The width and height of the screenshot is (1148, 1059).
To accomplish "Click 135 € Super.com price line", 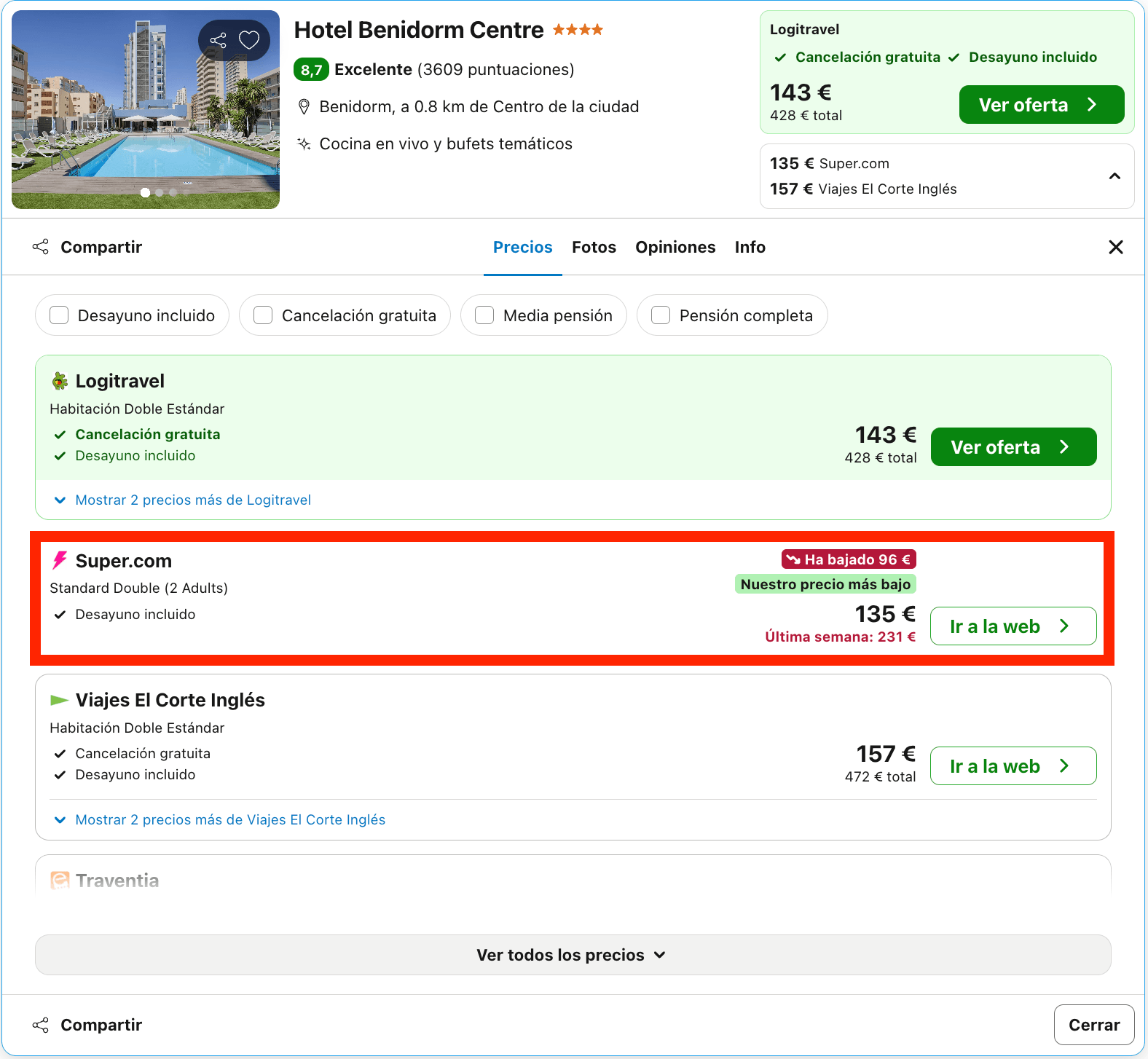I will pyautogui.click(x=830, y=163).
